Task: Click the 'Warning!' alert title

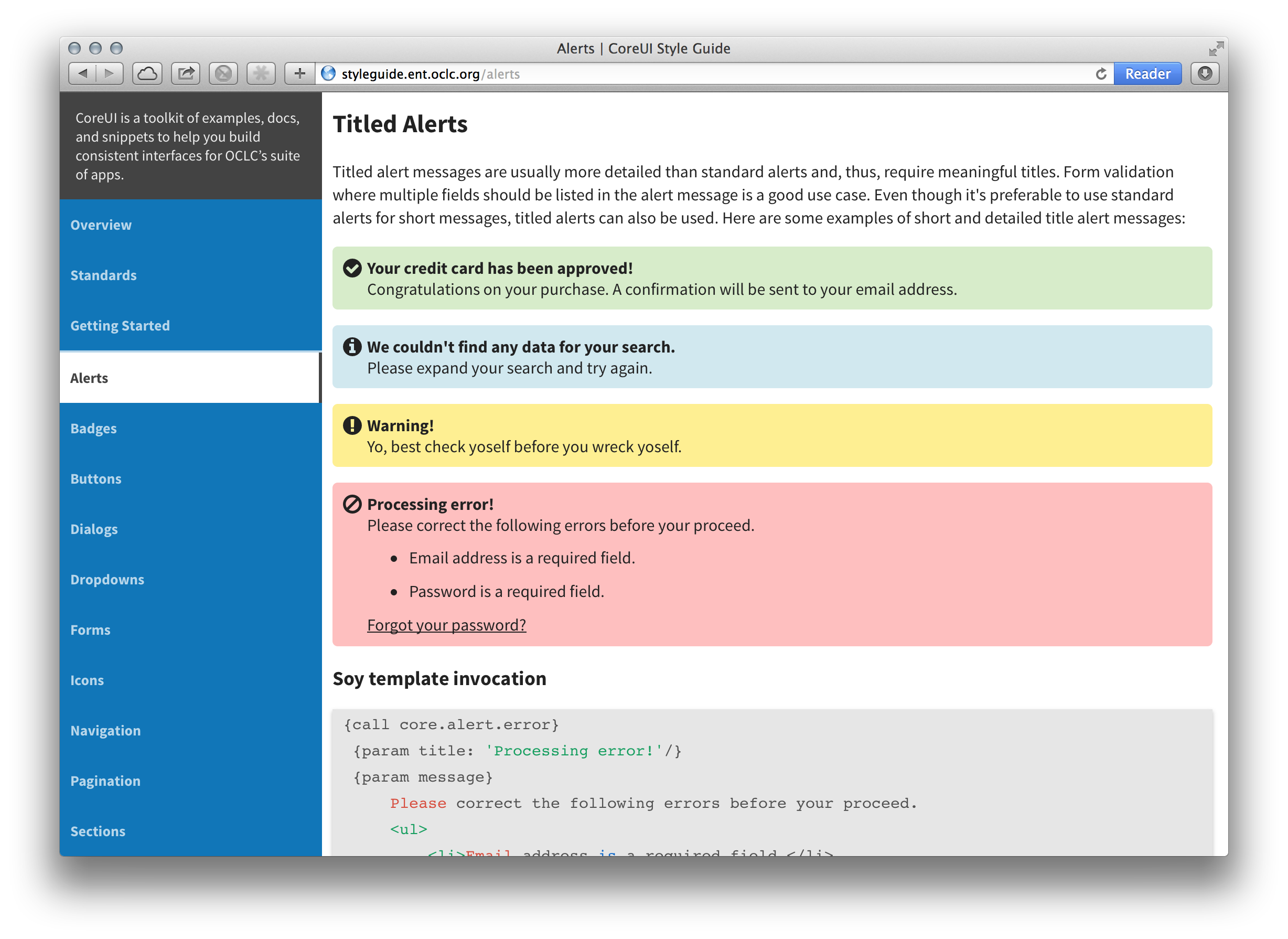Action: tap(401, 426)
